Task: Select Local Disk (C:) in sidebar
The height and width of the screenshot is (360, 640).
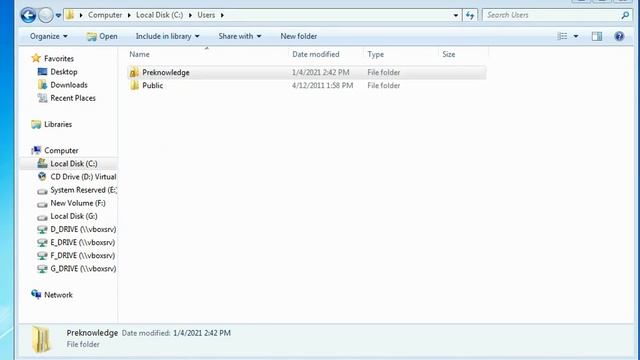Action: click(x=73, y=164)
